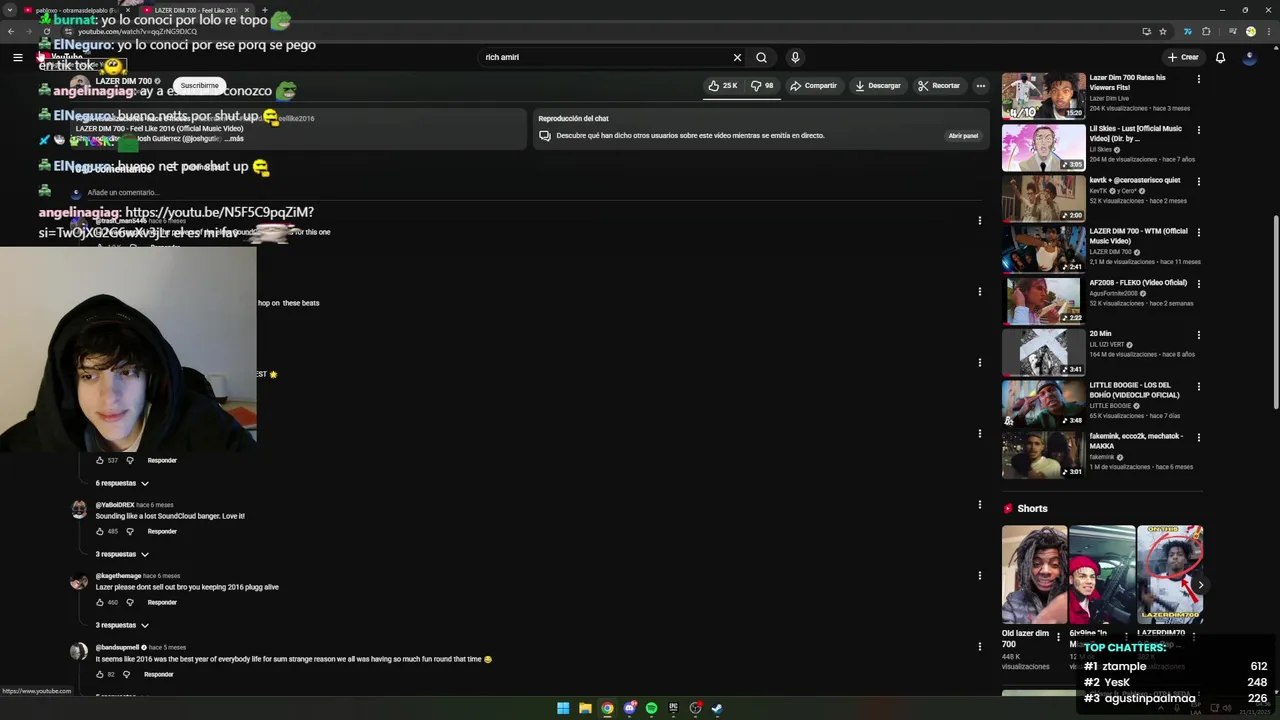
Task: Open fakemink MAKKA video title
Action: point(1136,441)
